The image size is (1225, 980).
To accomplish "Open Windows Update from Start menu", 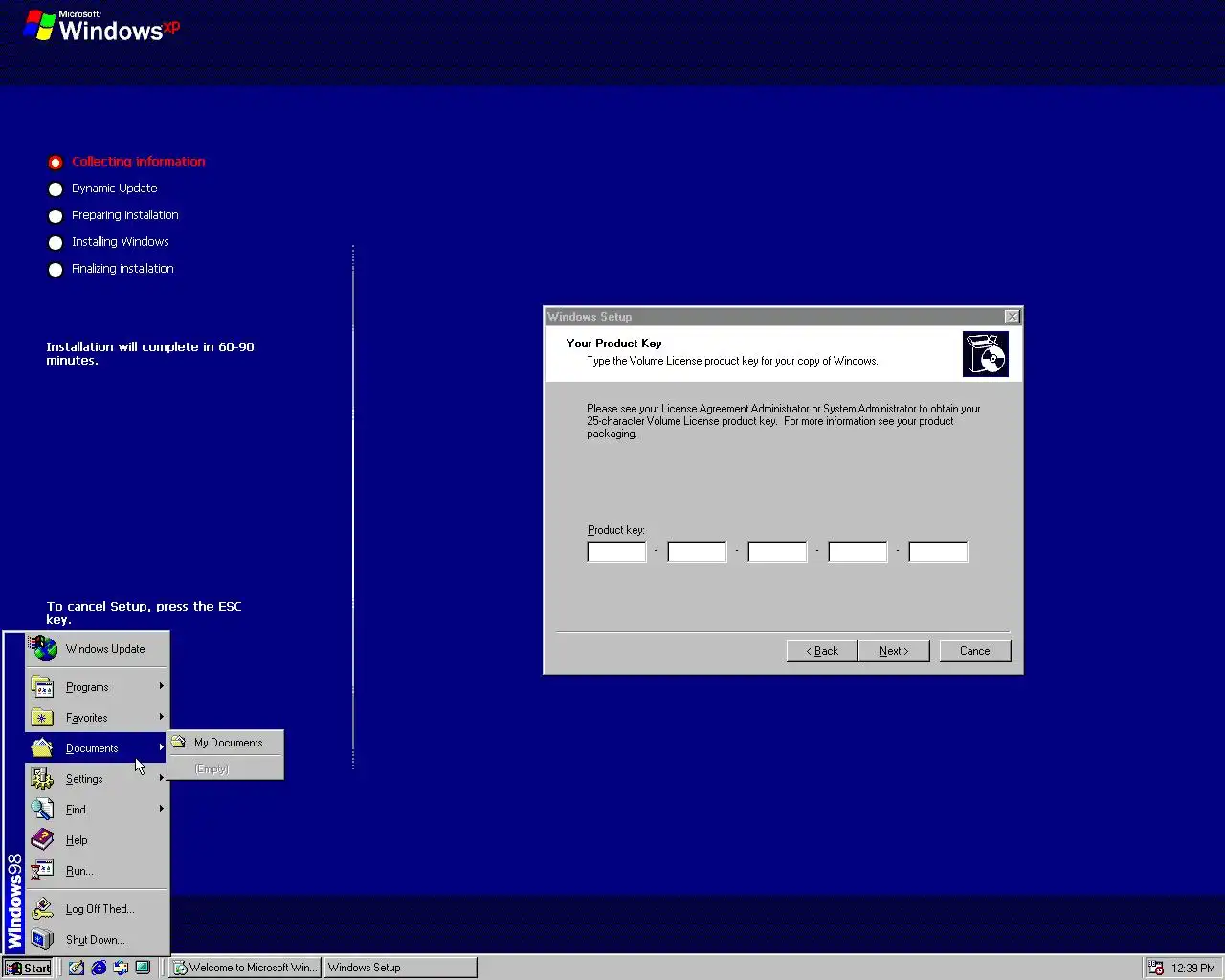I will 97,649.
